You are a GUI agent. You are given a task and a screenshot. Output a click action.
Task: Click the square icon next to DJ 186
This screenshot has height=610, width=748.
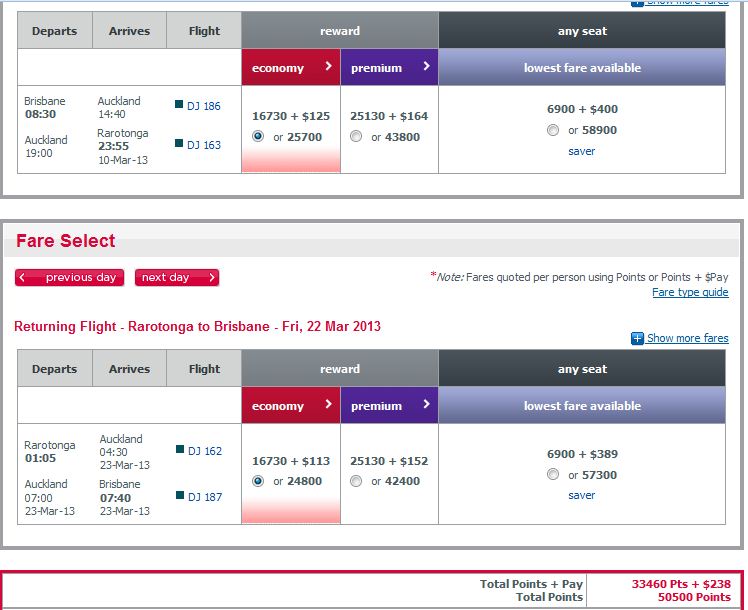179,104
